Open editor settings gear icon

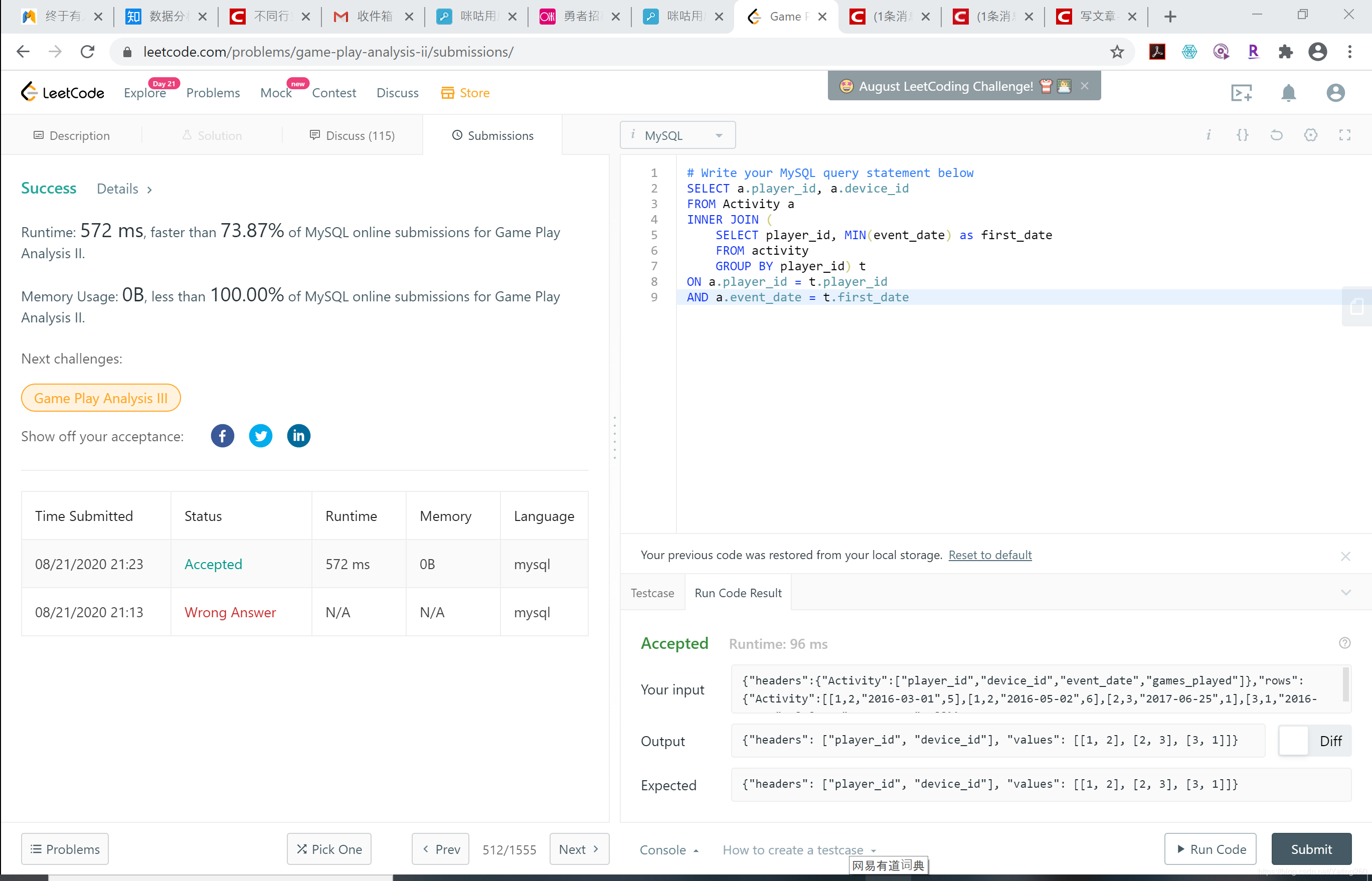[1310, 135]
